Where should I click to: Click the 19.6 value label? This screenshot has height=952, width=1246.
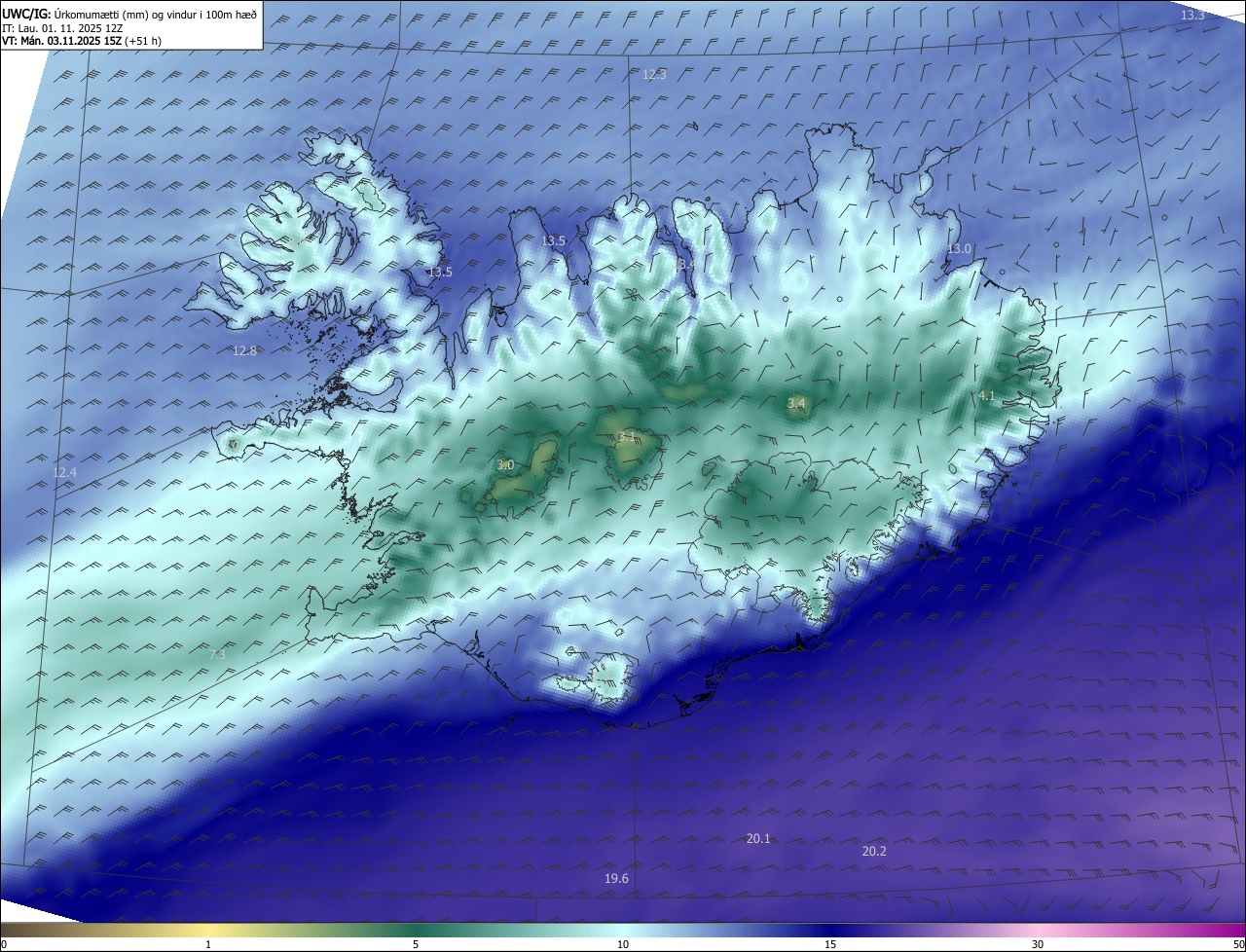616,879
